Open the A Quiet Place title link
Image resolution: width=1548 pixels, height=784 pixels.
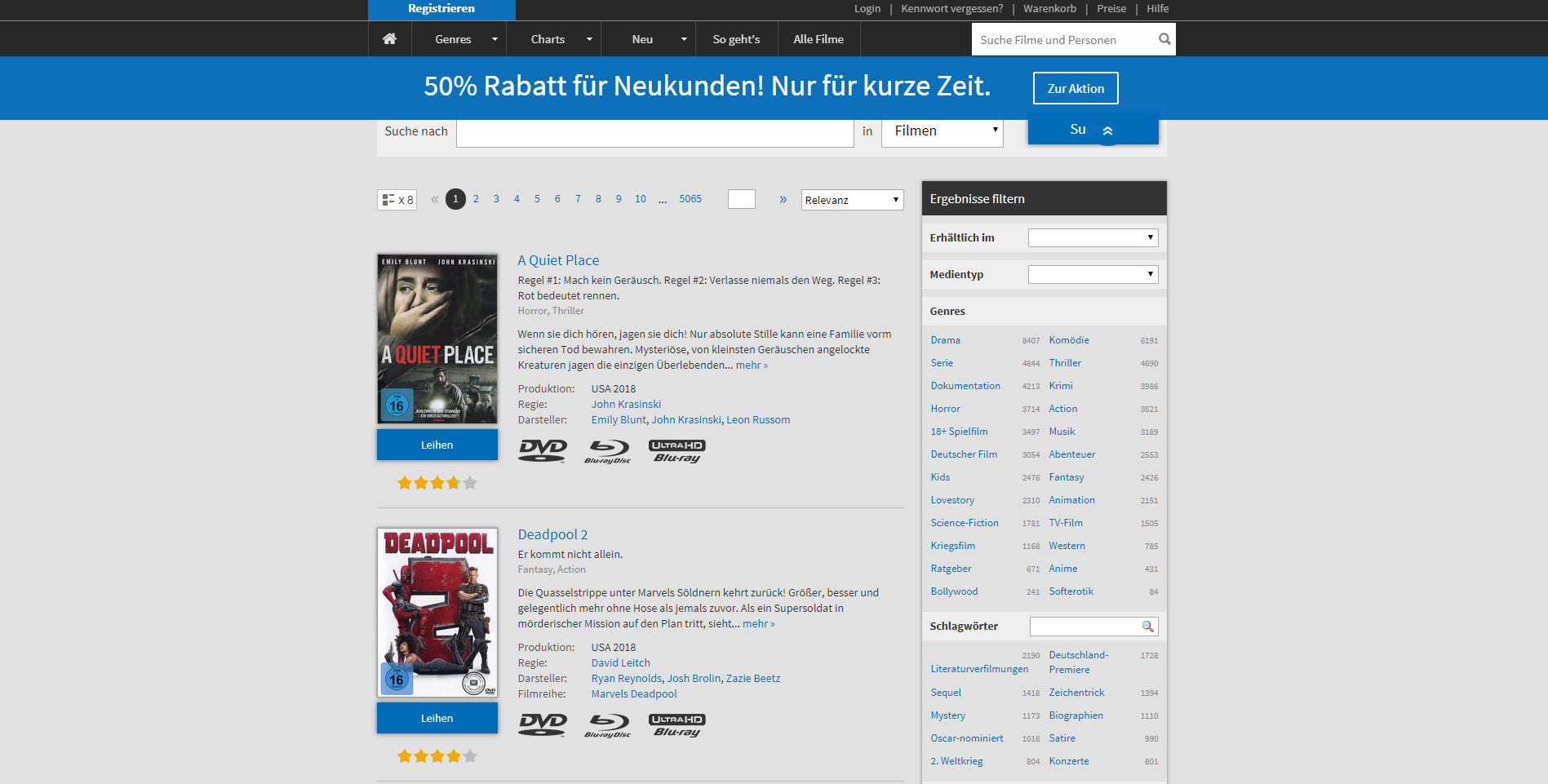pyautogui.click(x=558, y=260)
